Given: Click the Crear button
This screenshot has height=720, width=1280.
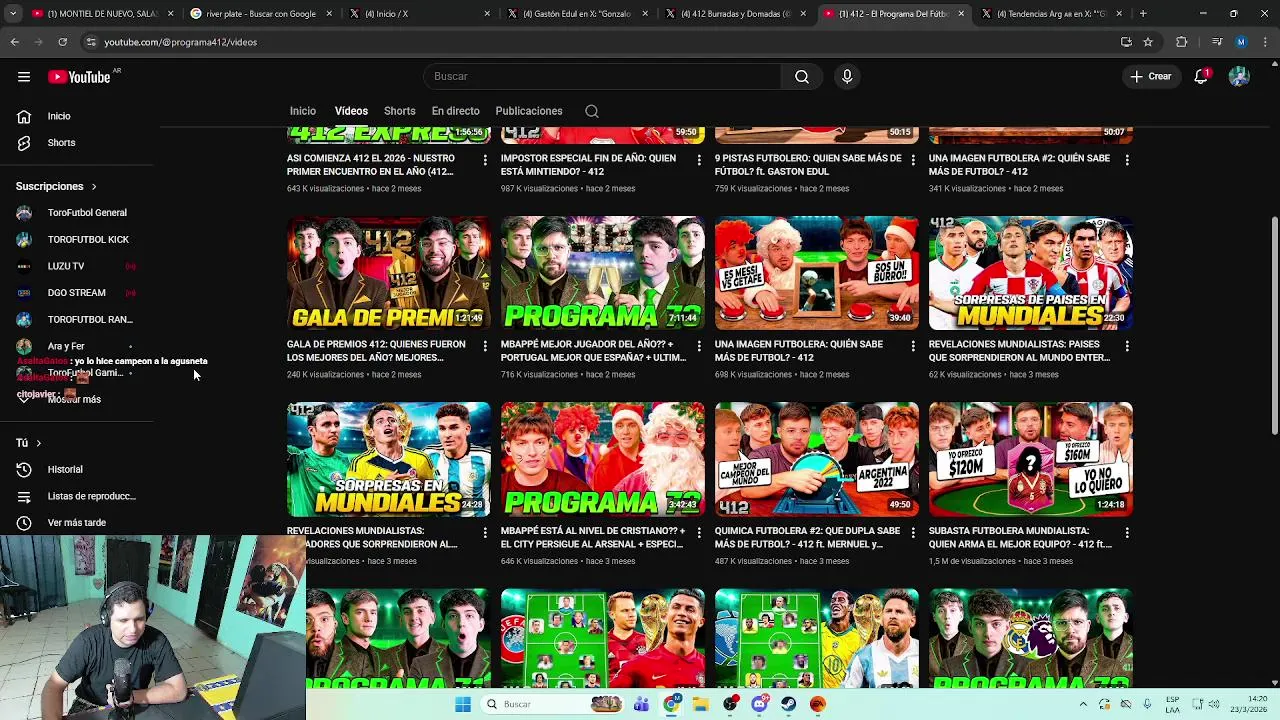Looking at the screenshot, I should pyautogui.click(x=1151, y=77).
